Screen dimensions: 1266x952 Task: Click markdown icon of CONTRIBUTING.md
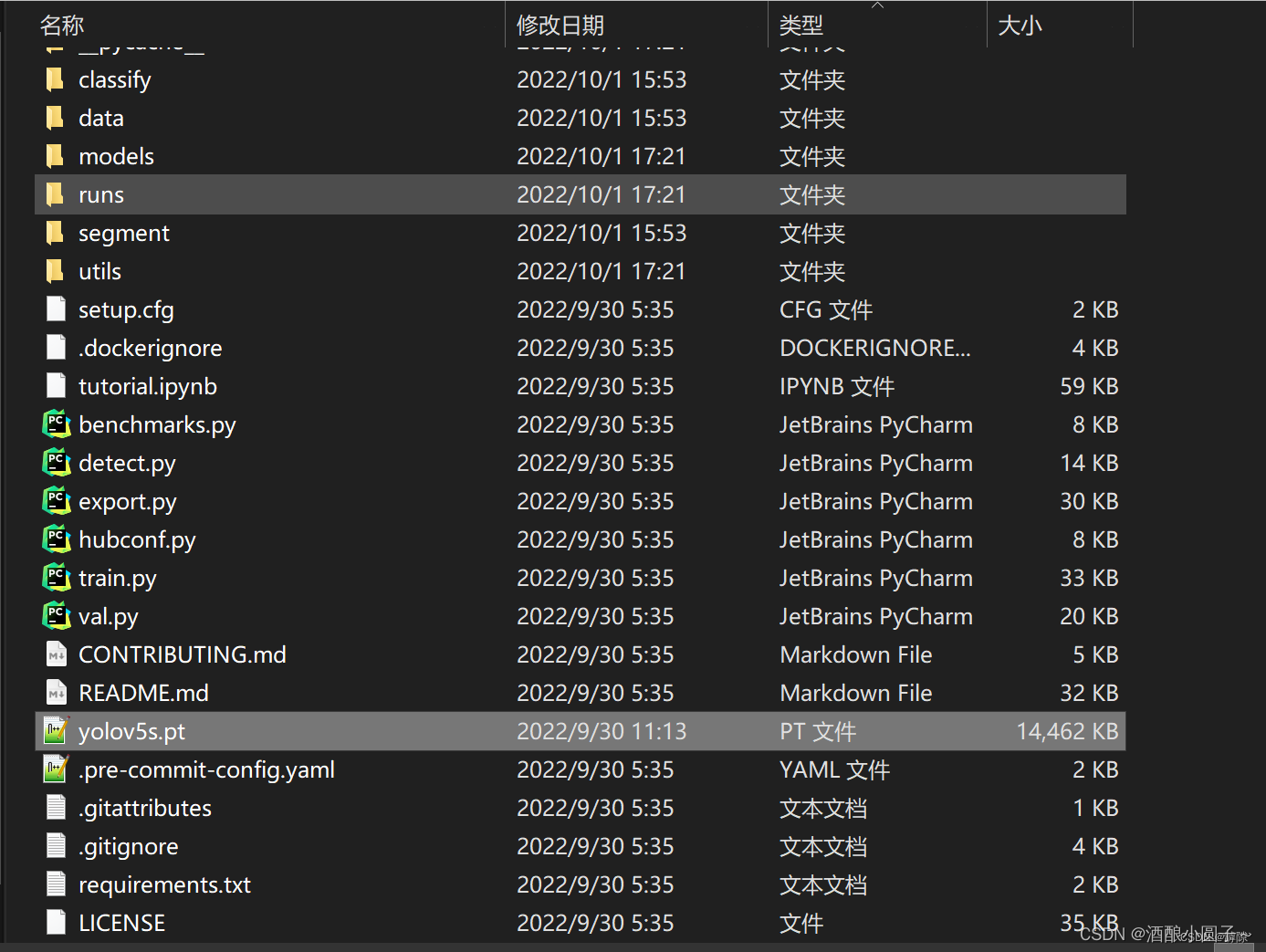[x=56, y=654]
